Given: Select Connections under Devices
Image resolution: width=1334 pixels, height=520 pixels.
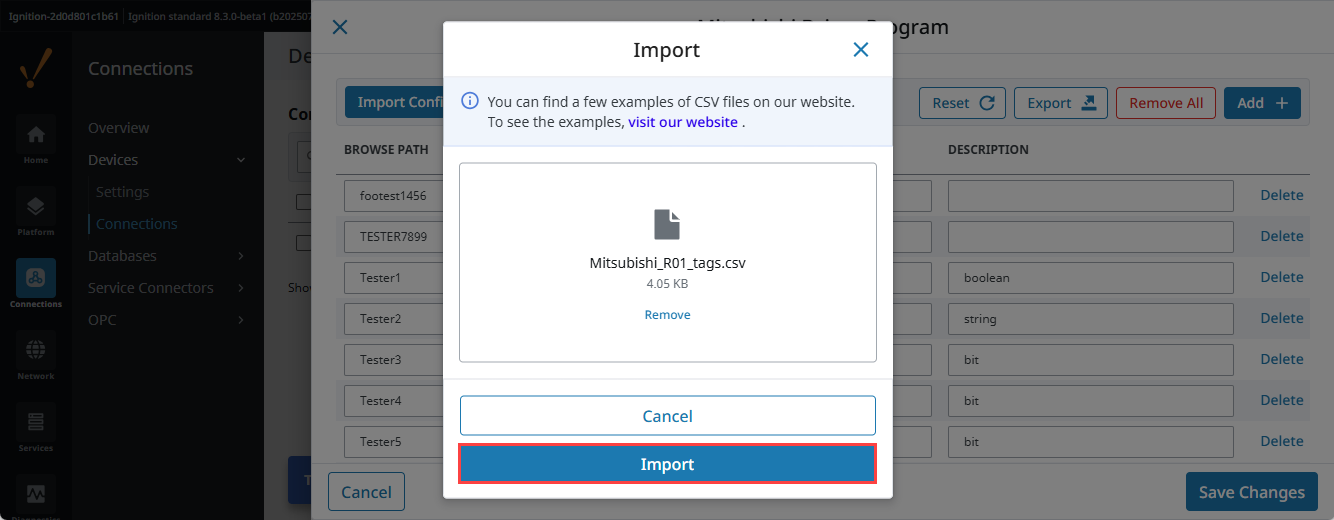Looking at the screenshot, I should coord(136,224).
